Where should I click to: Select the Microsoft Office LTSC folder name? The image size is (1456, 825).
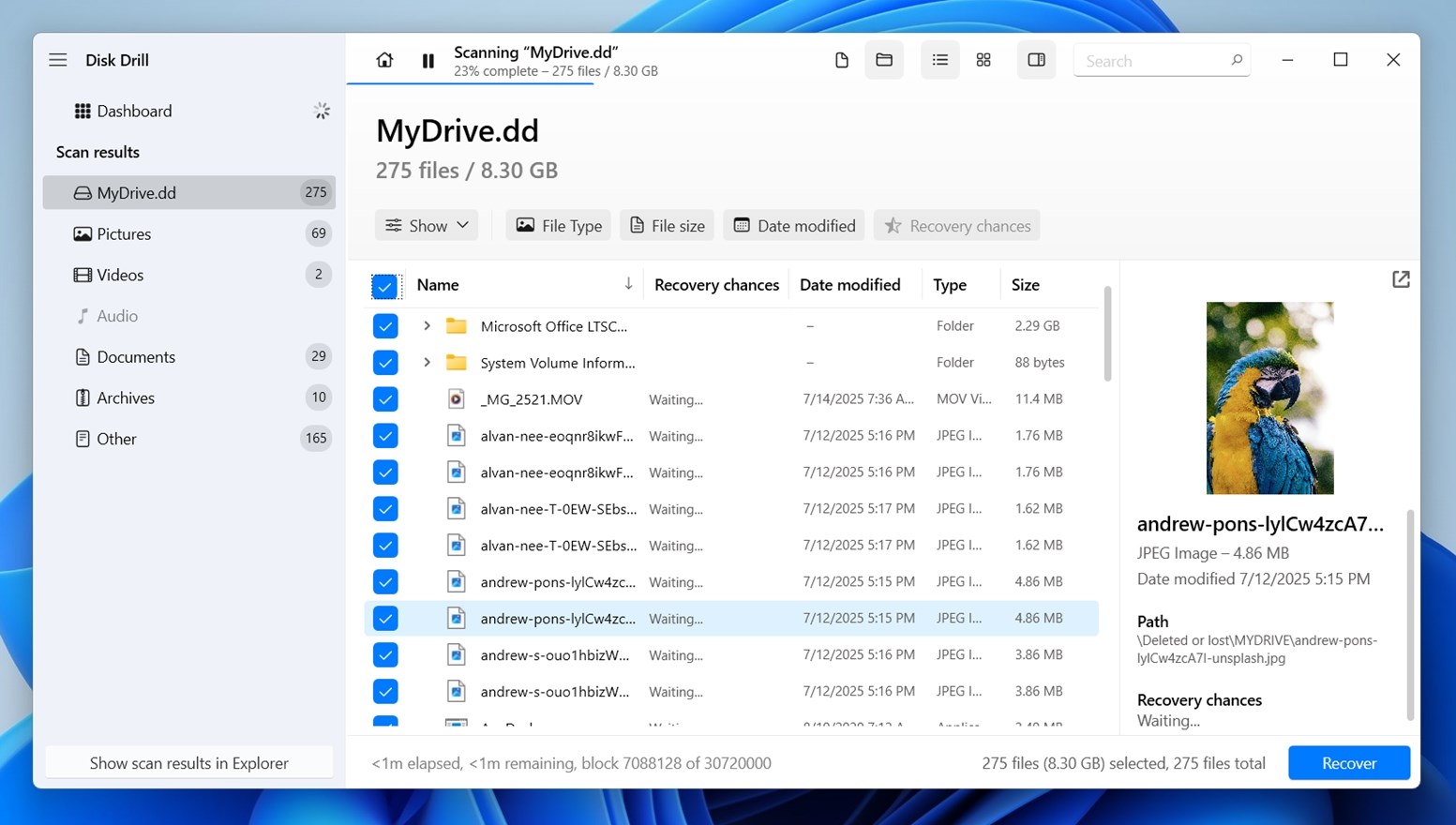pos(554,326)
